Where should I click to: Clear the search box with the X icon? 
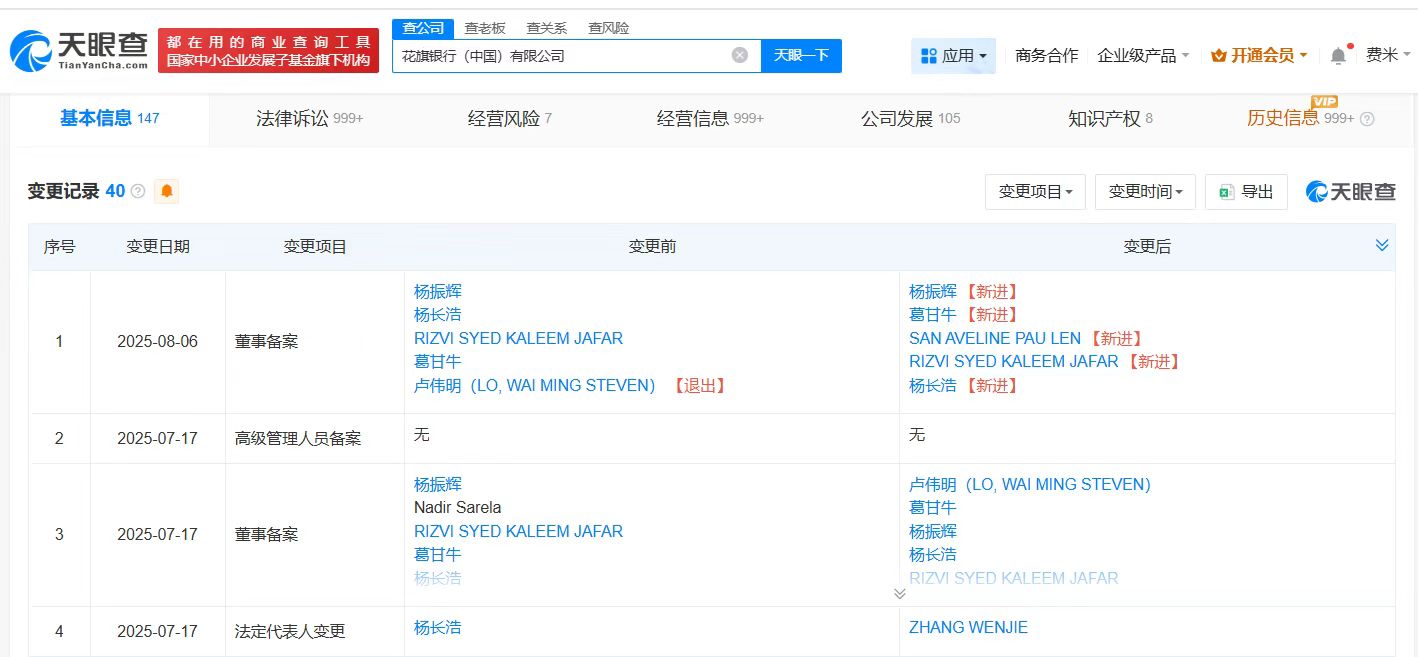click(x=740, y=55)
